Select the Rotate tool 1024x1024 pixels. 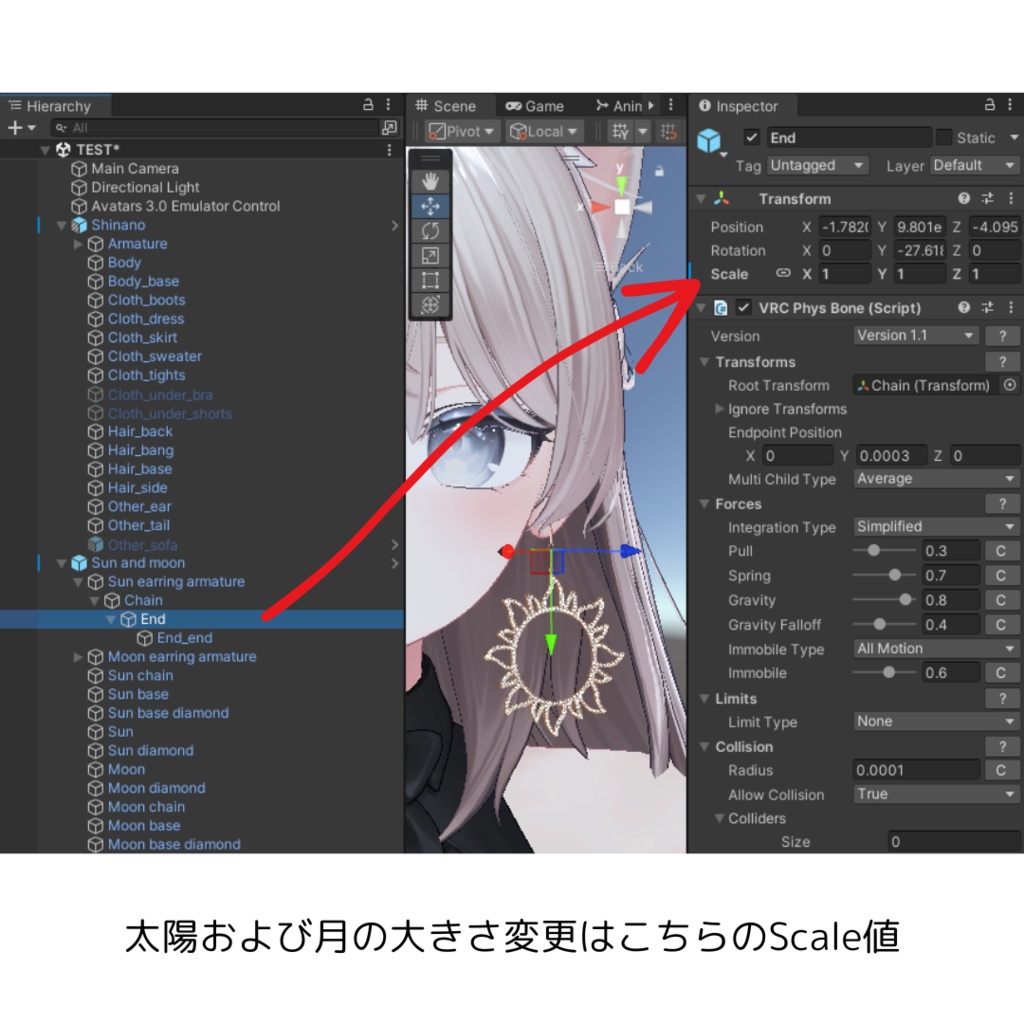tap(430, 231)
